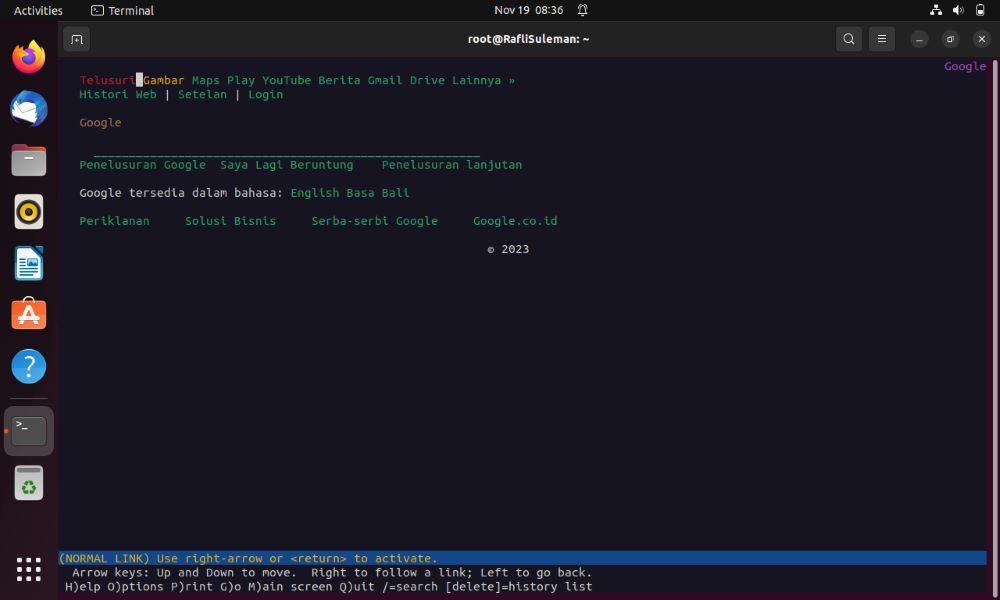
Task: Launch Rhythmbox music player
Action: tap(29, 212)
